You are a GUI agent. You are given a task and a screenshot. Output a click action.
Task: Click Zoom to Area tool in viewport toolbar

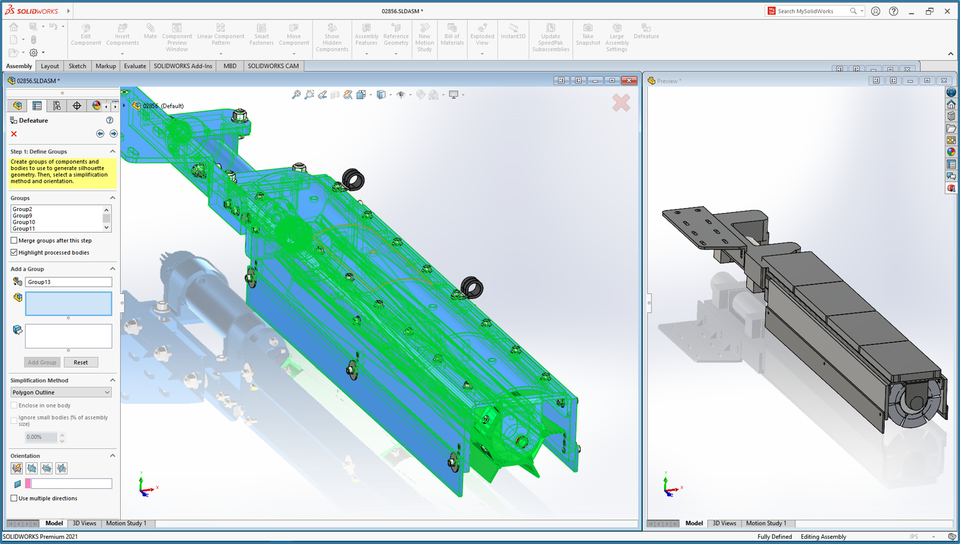pos(309,95)
